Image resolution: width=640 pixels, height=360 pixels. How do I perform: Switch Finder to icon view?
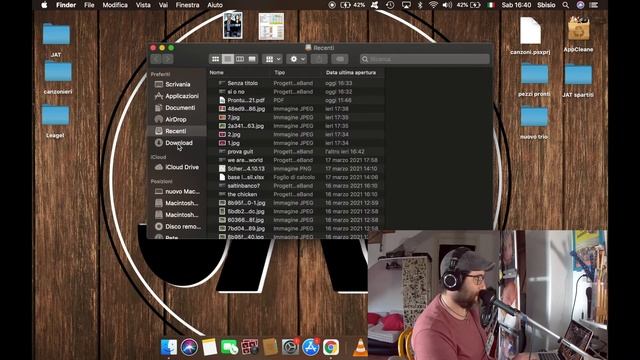coord(215,59)
